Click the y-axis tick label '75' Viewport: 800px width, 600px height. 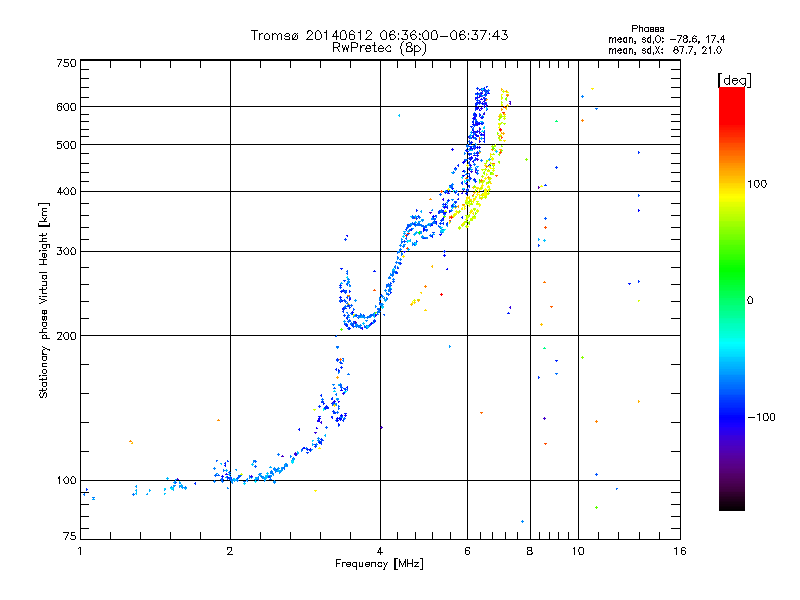click(x=70, y=536)
